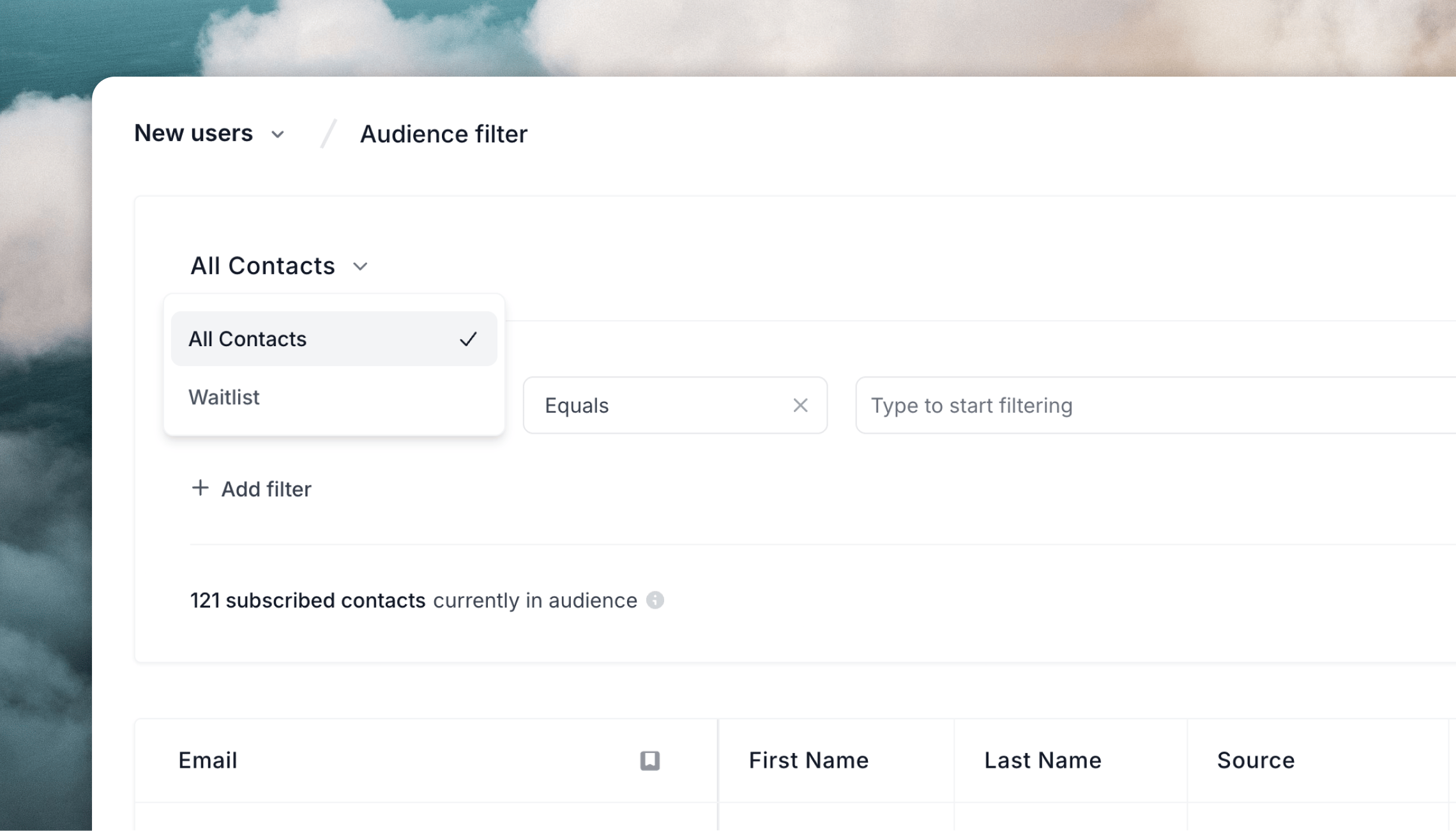Choose Waitlist from the dropdown list
1456x831 pixels.
pos(334,397)
